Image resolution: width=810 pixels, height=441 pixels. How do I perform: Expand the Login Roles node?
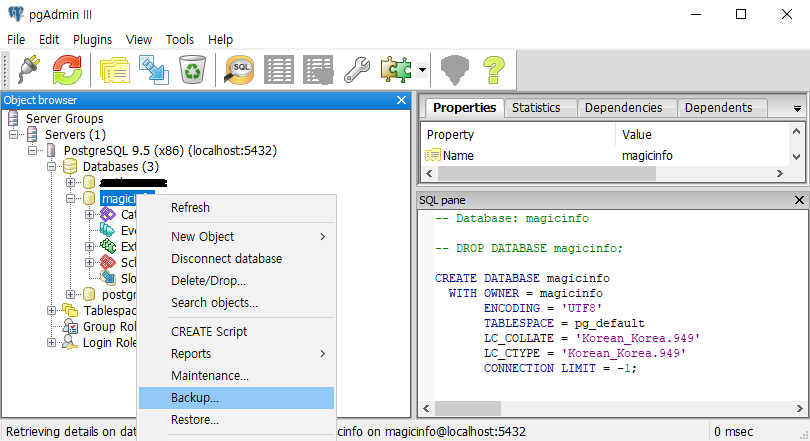point(52,342)
